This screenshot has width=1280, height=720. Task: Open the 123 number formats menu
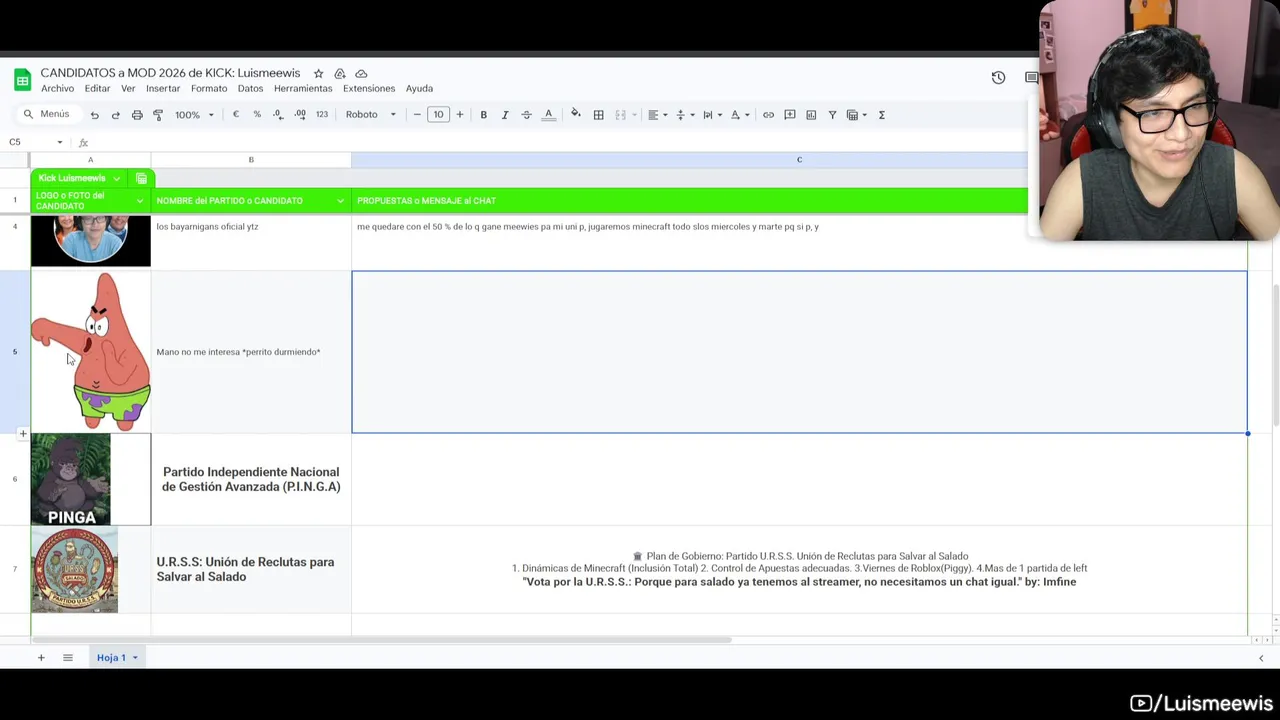[322, 114]
